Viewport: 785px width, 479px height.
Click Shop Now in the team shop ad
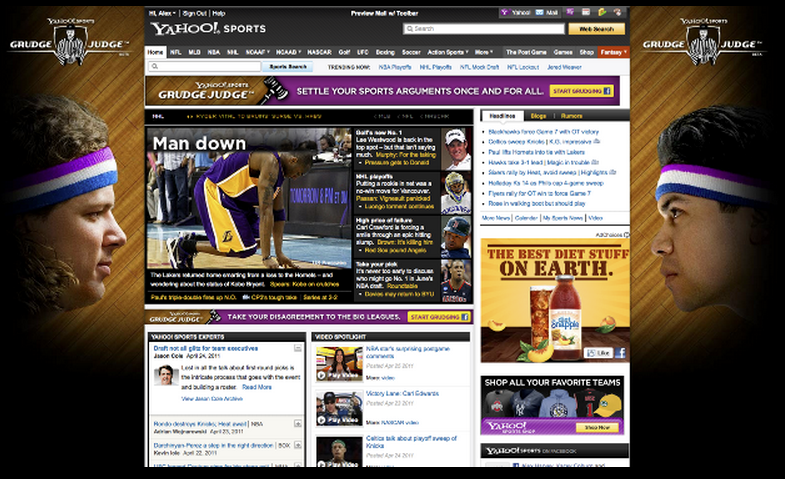pos(597,427)
